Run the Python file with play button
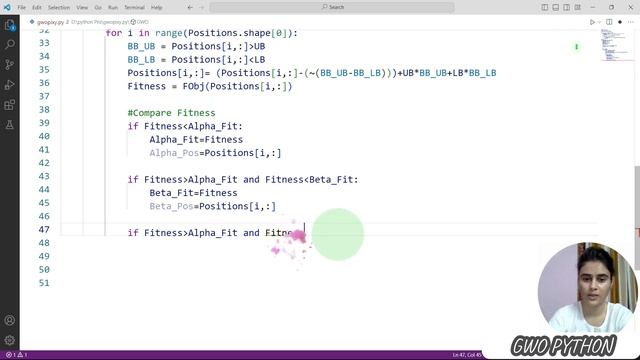The height and width of the screenshot is (360, 640). 592,22
